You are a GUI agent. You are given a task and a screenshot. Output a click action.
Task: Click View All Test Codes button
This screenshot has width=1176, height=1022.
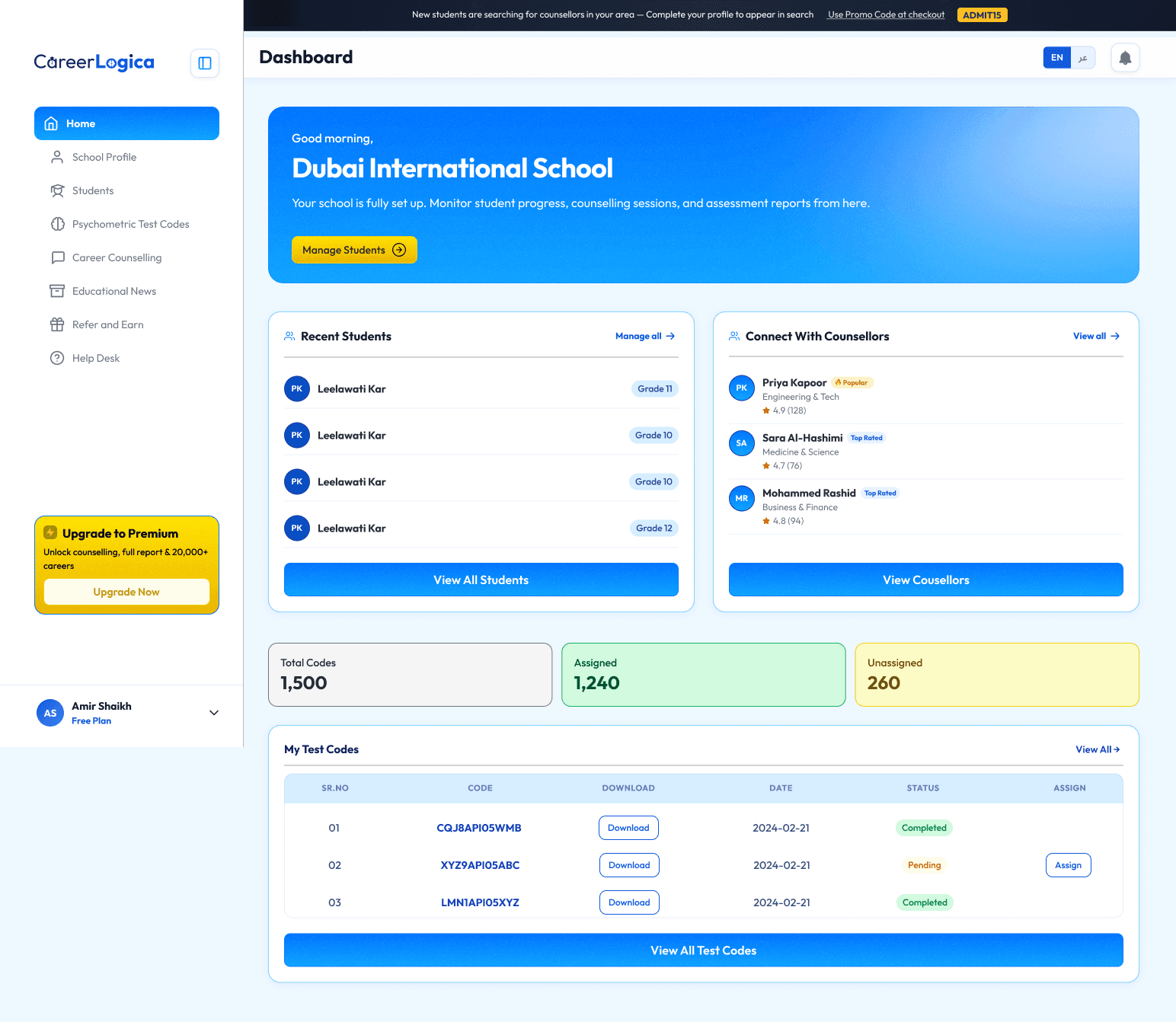704,950
